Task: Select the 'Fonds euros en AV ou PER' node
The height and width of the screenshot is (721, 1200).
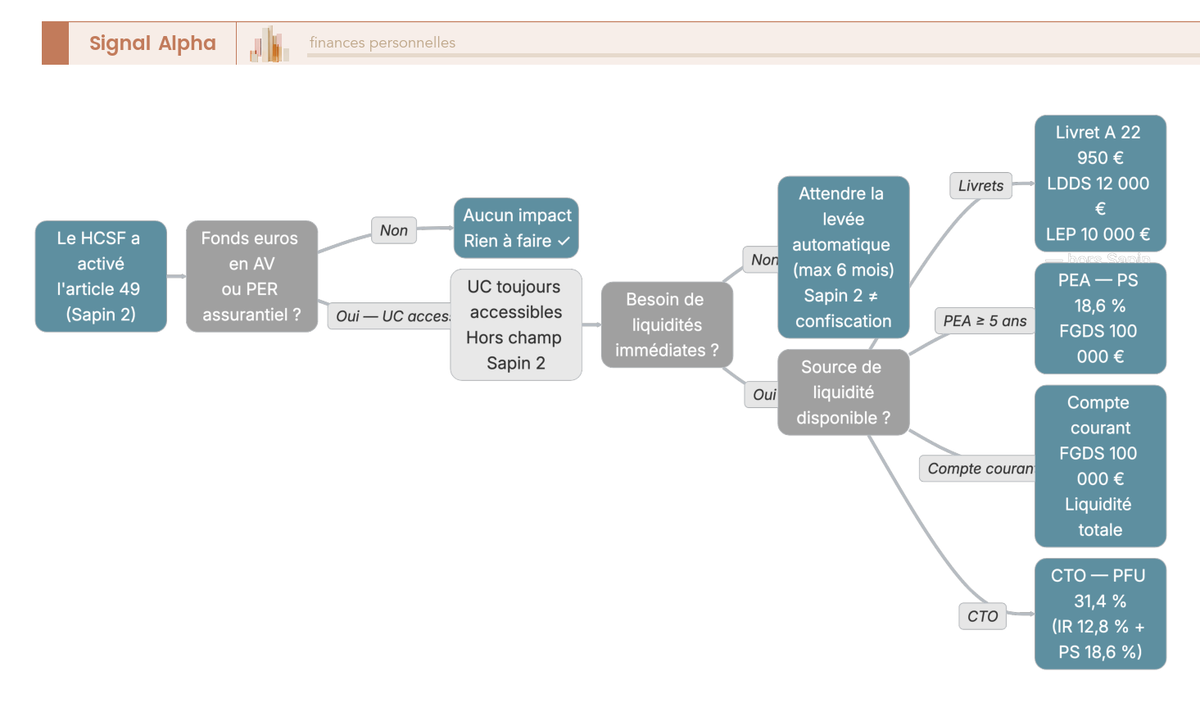Action: pyautogui.click(x=251, y=276)
